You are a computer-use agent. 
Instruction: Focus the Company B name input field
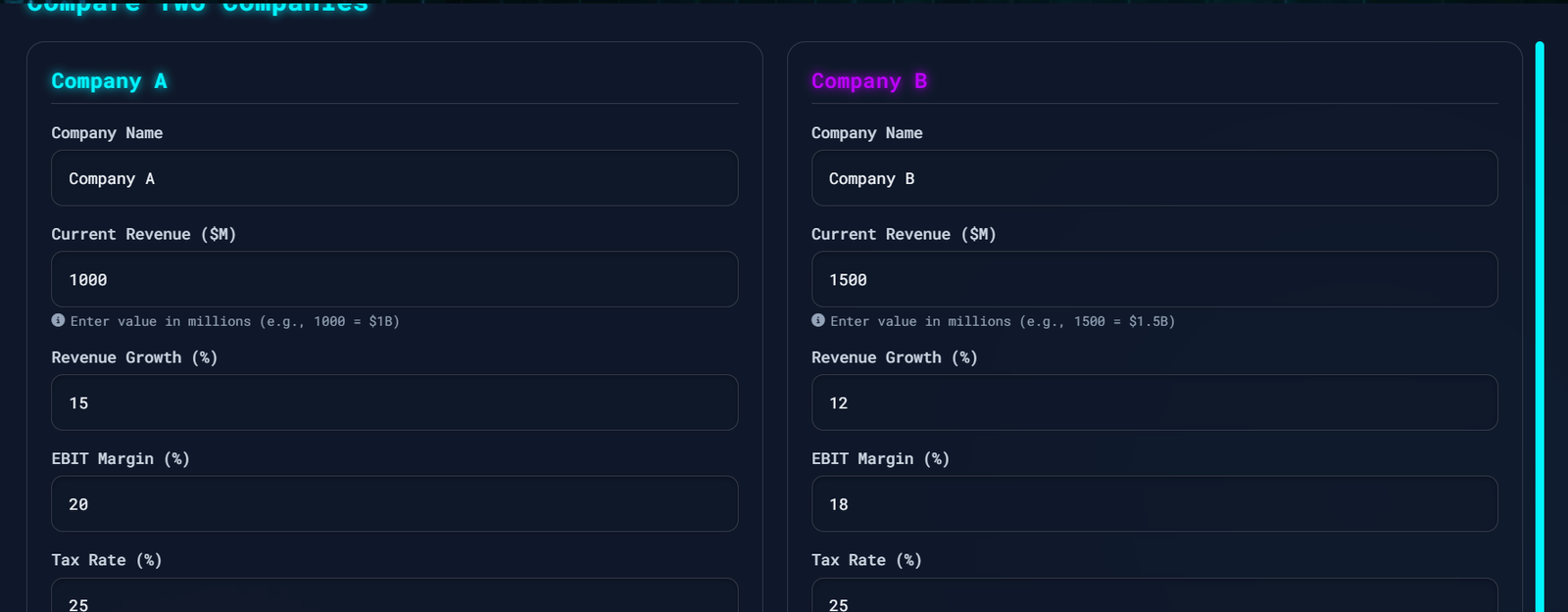pos(1153,178)
